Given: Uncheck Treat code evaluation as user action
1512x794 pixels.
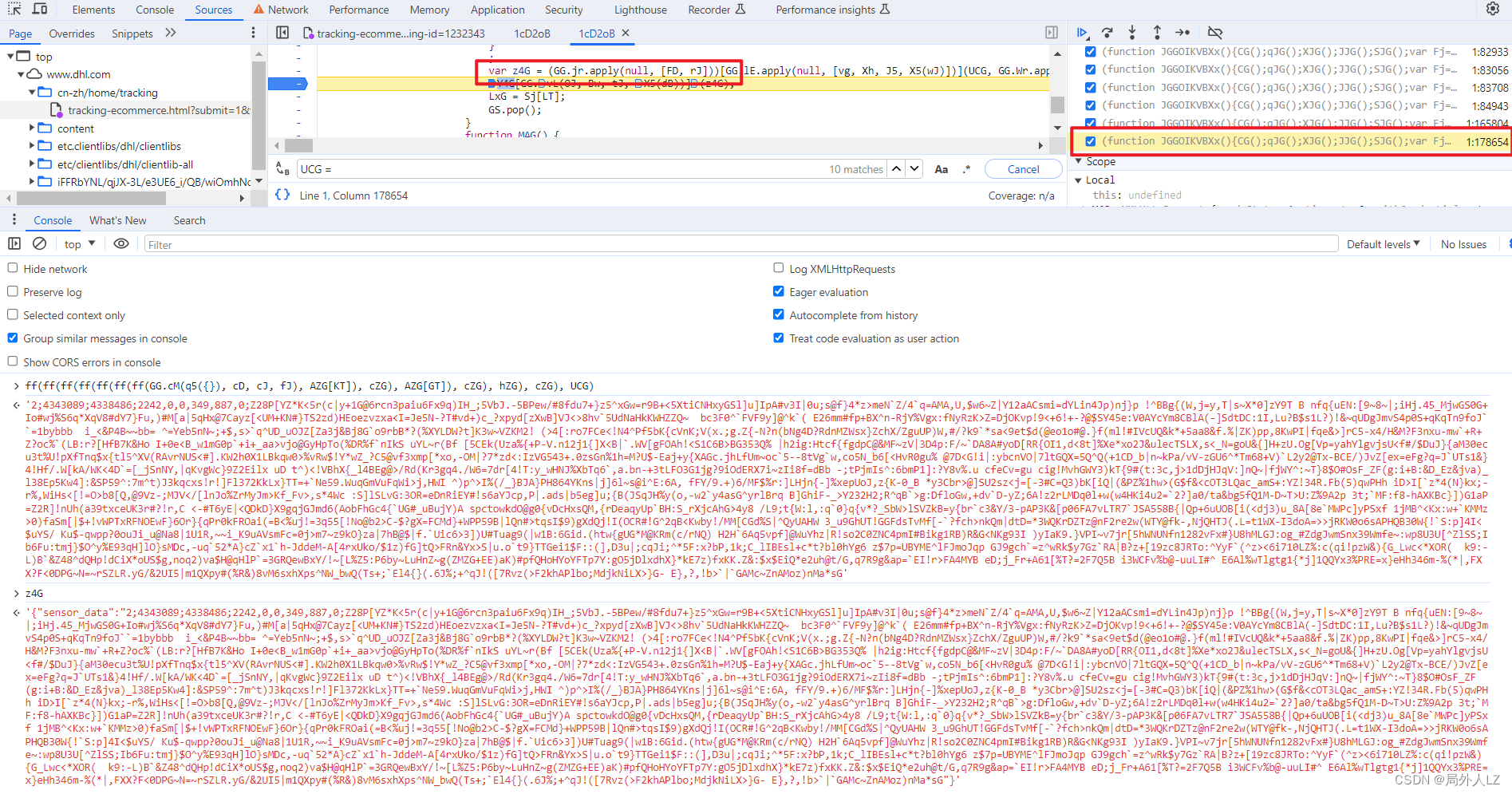Looking at the screenshot, I should tap(779, 338).
